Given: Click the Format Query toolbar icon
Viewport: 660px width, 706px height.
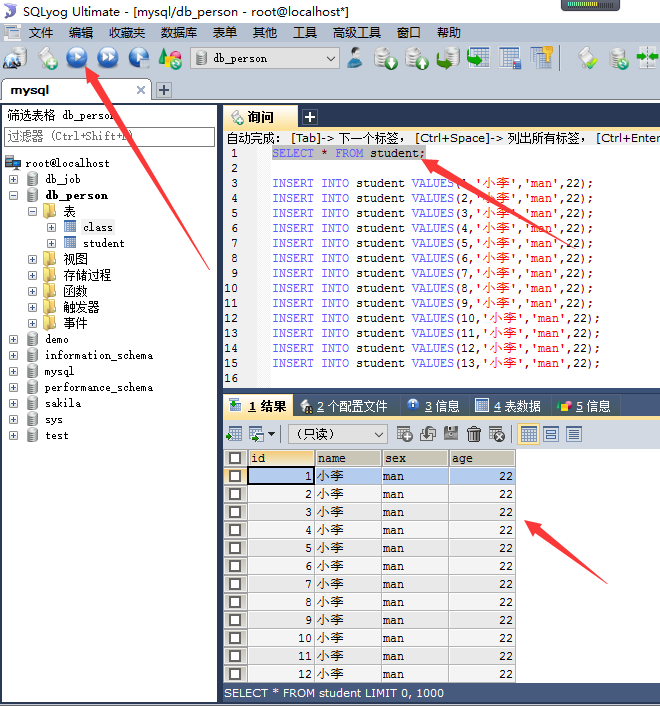Looking at the screenshot, I should 588,58.
